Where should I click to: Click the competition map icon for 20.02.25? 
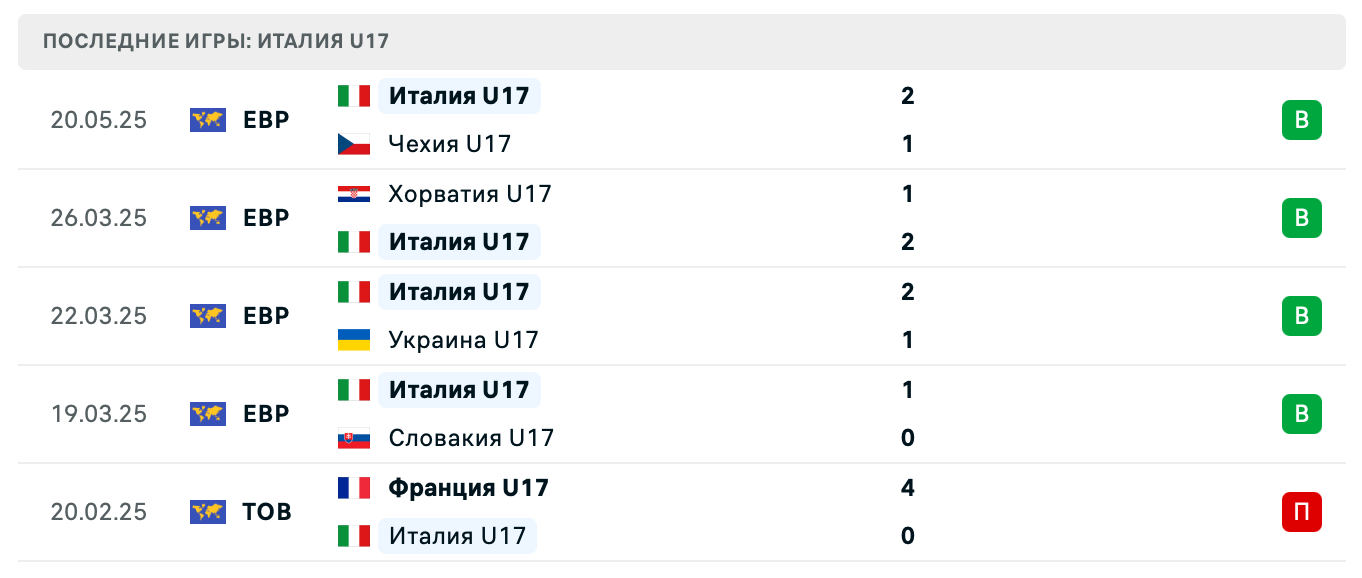coord(208,512)
